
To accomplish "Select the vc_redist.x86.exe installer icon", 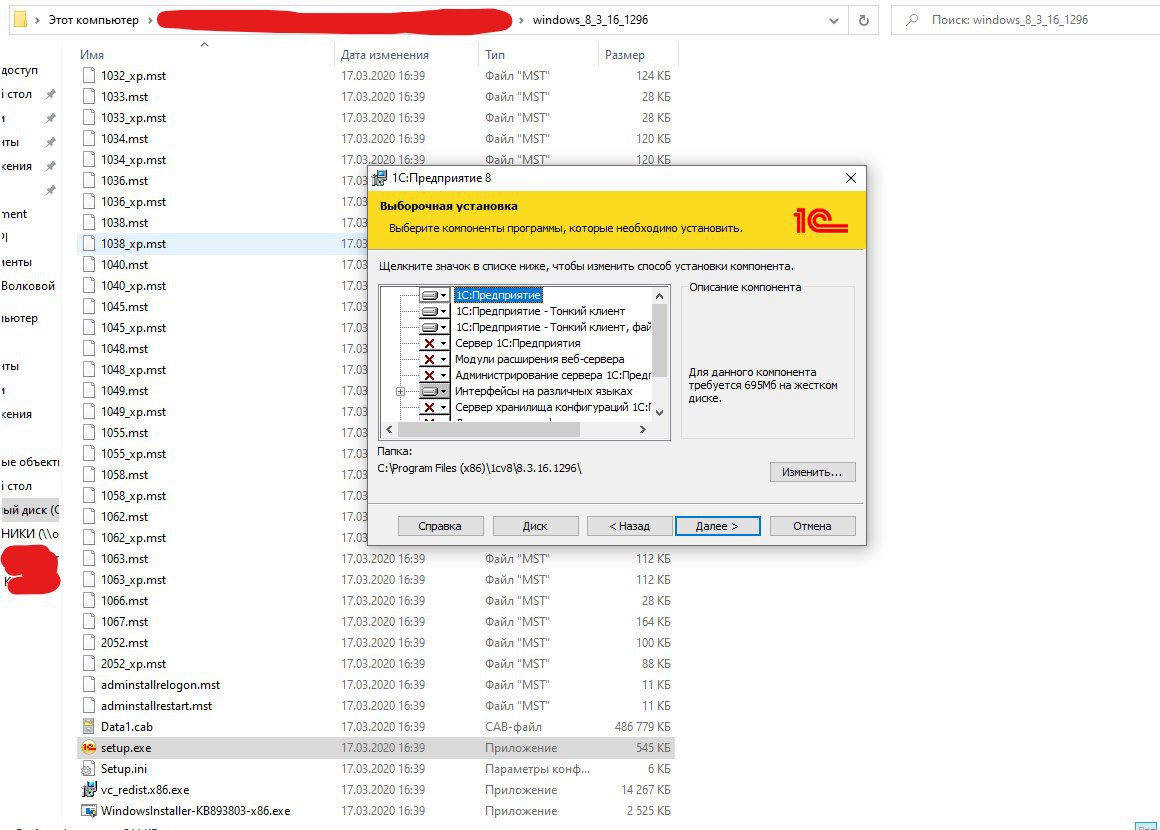I will coord(89,789).
